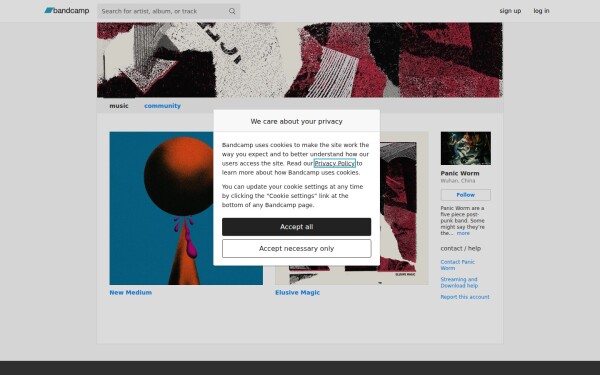Open the Contact Panic Worm link
This screenshot has width=600, height=375.
coord(458,265)
